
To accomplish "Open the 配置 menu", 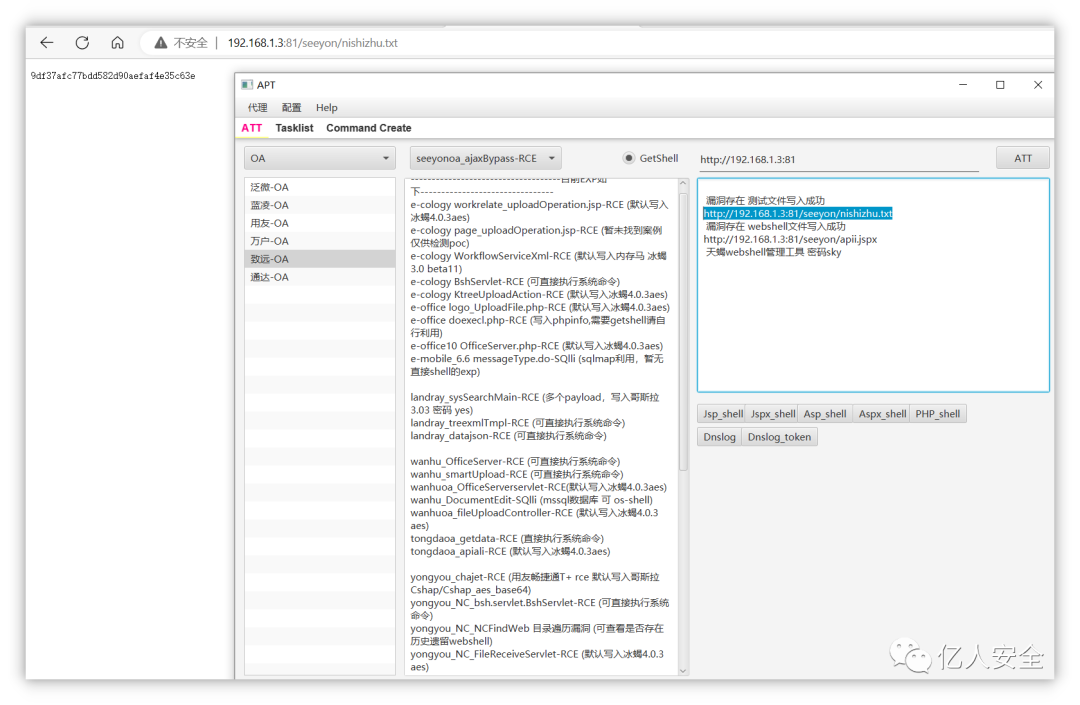I will point(291,107).
